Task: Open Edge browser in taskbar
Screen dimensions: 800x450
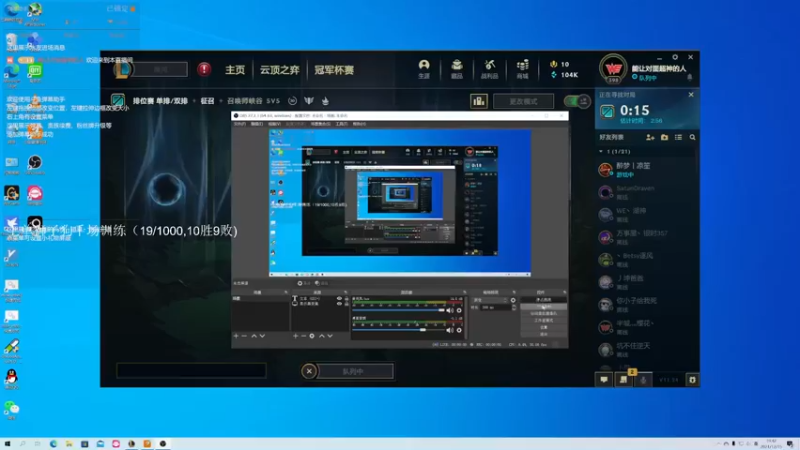Action: tap(53, 444)
